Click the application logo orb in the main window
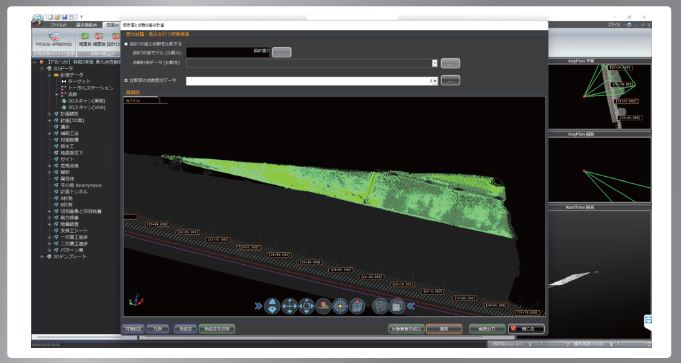This screenshot has width=681, height=363. click(x=38, y=20)
